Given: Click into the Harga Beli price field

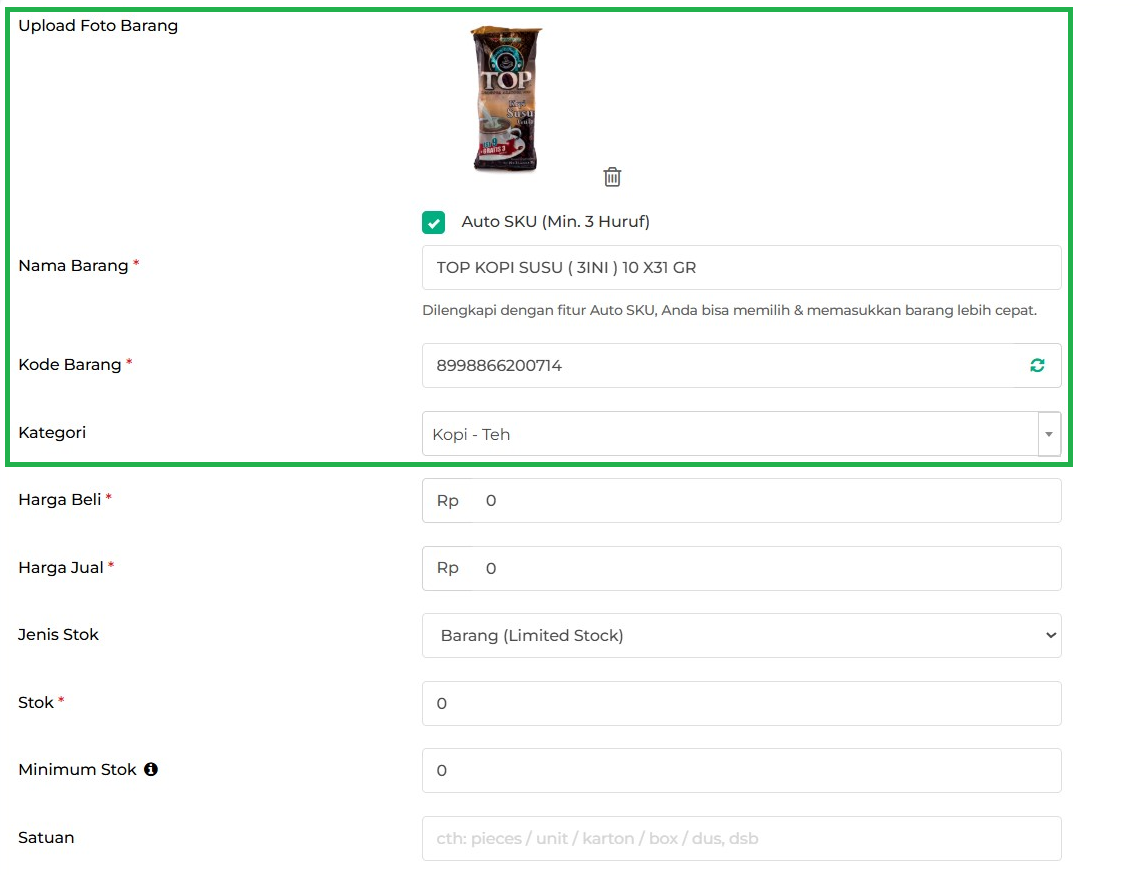Looking at the screenshot, I should (741, 500).
